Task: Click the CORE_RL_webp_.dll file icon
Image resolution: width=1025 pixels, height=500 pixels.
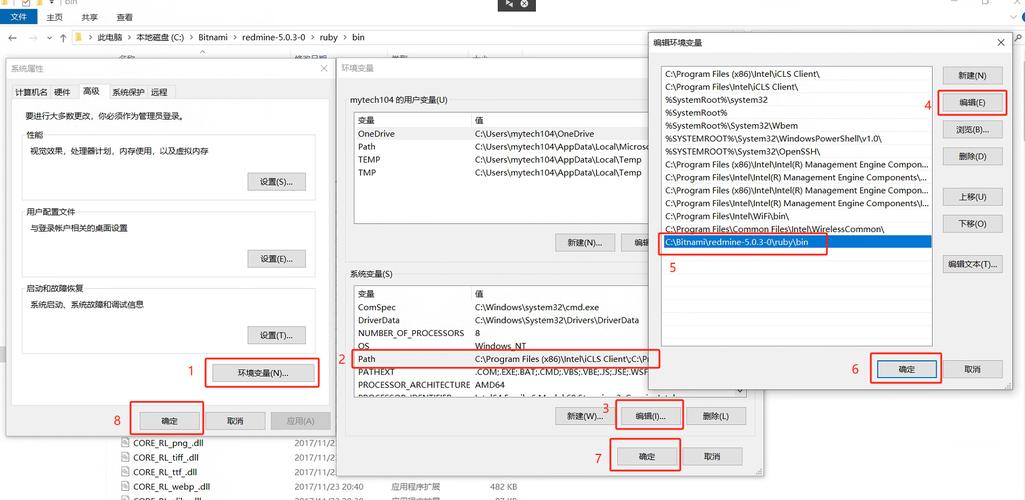Action: 126,487
